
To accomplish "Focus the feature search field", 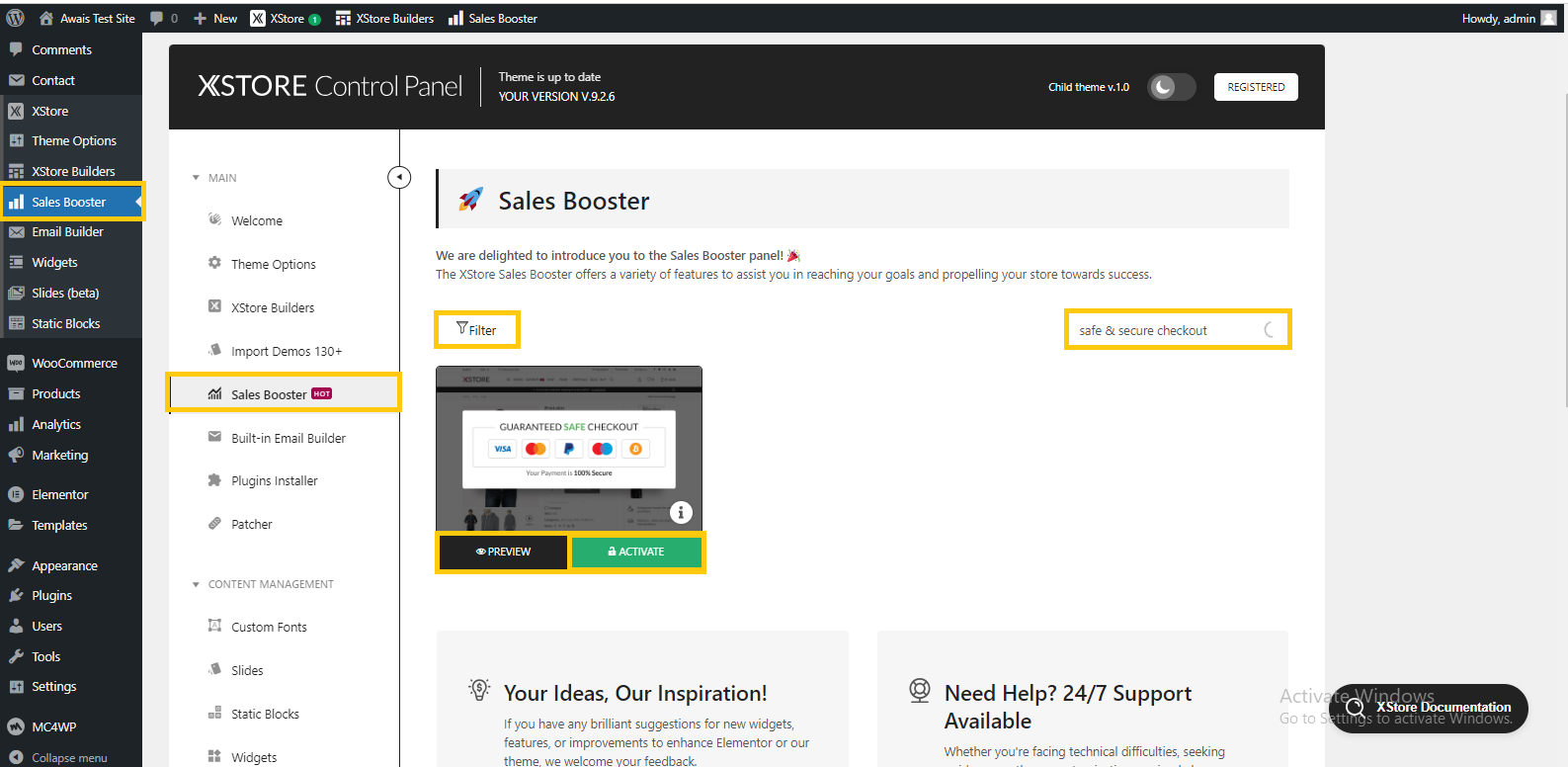I will [x=1178, y=330].
